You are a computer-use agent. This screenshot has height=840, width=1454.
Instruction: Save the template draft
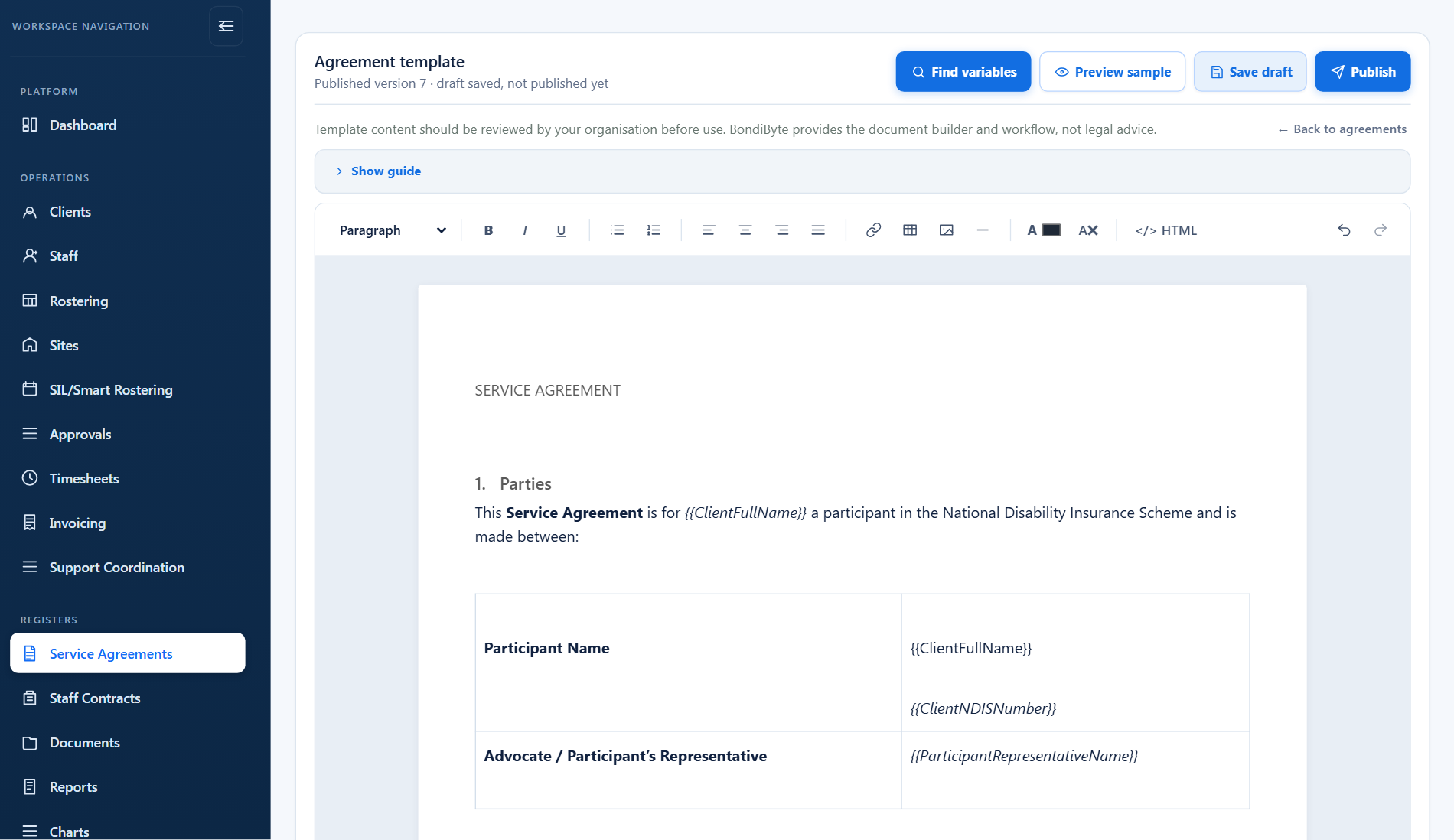1250,72
